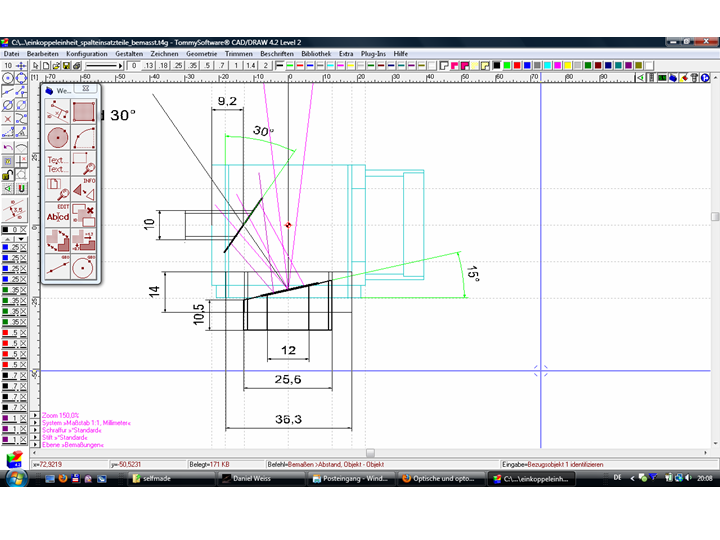Select the hatched rectangle tool in floating palette
The width and height of the screenshot is (720, 540).
click(x=84, y=111)
